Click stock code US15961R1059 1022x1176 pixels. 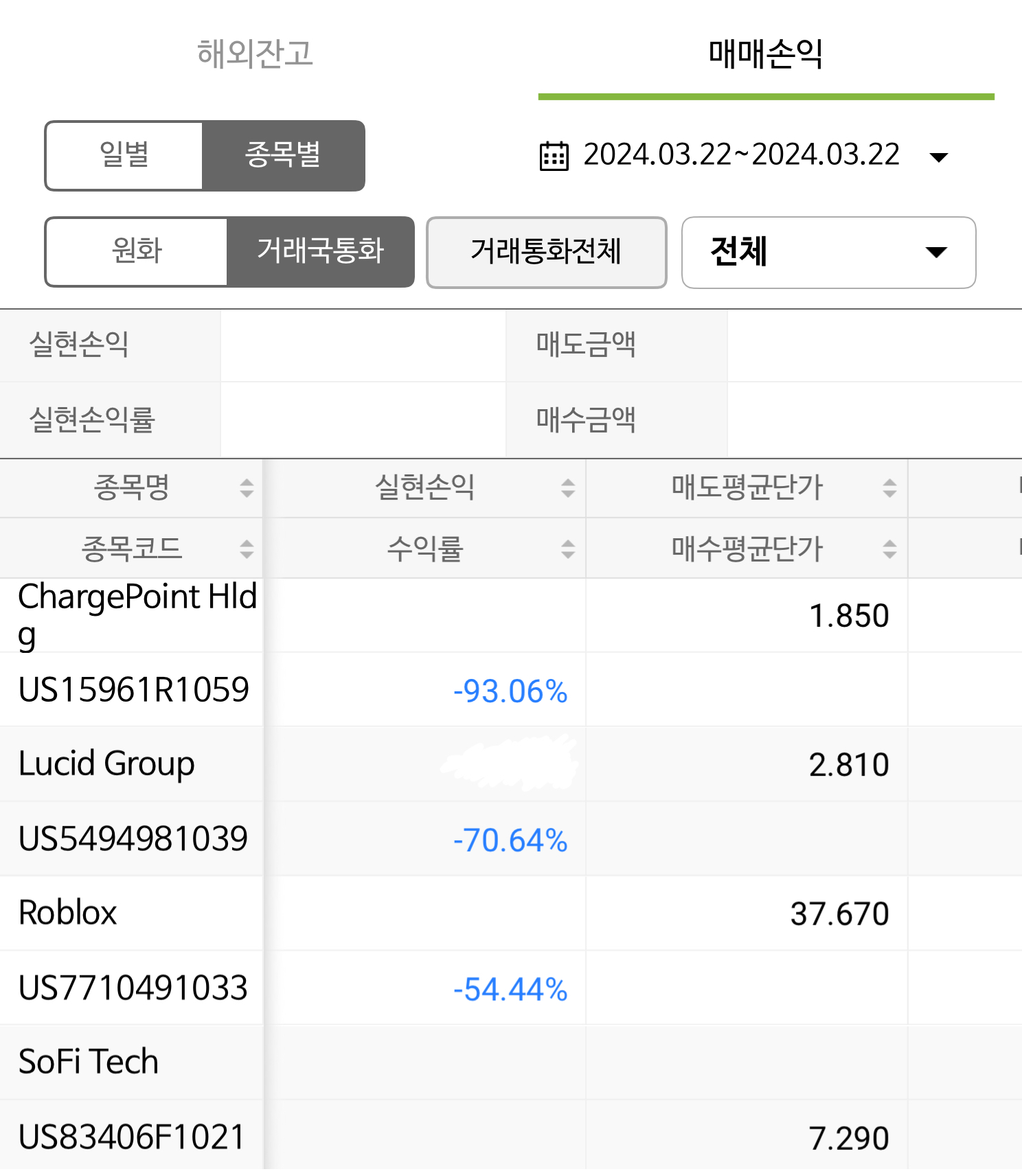coord(134,690)
